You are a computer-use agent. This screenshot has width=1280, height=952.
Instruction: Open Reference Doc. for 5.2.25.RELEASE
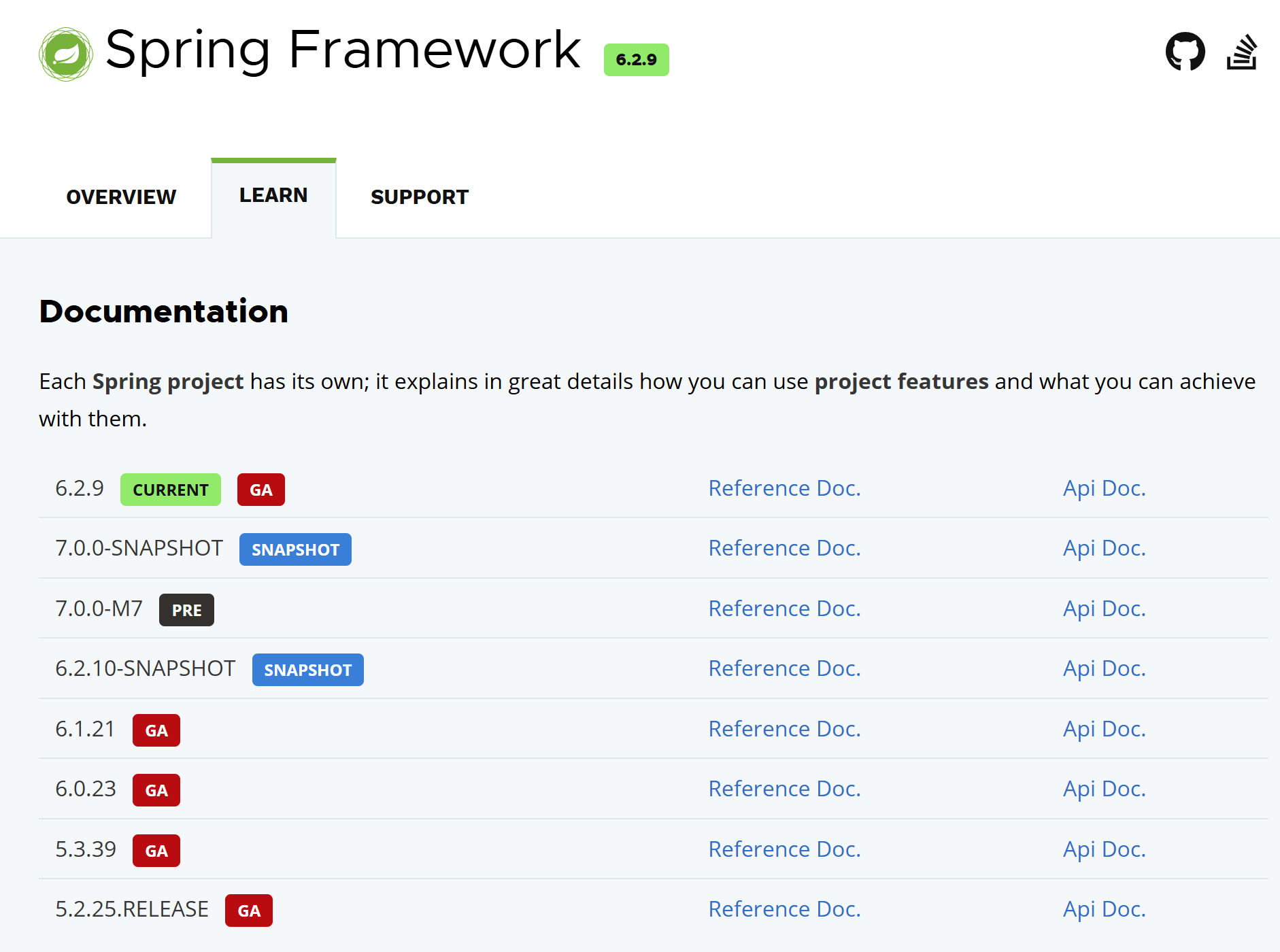pyautogui.click(x=785, y=909)
